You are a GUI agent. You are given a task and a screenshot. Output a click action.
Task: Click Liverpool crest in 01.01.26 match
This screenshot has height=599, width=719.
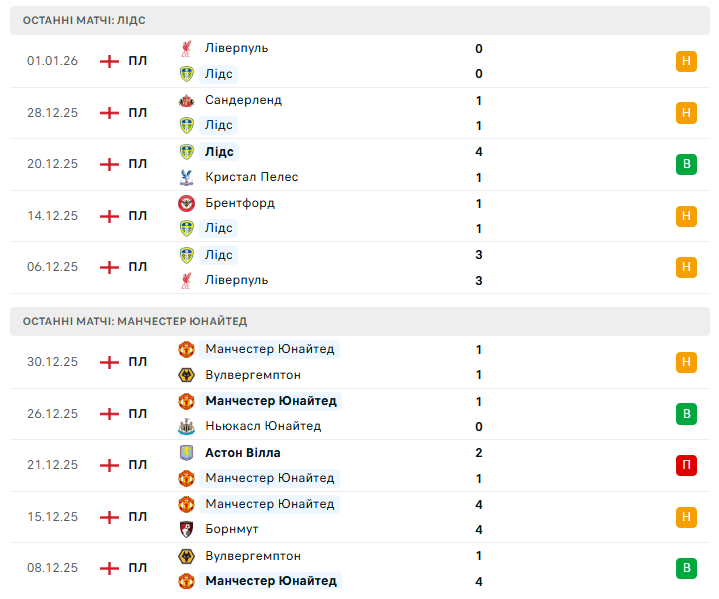186,48
